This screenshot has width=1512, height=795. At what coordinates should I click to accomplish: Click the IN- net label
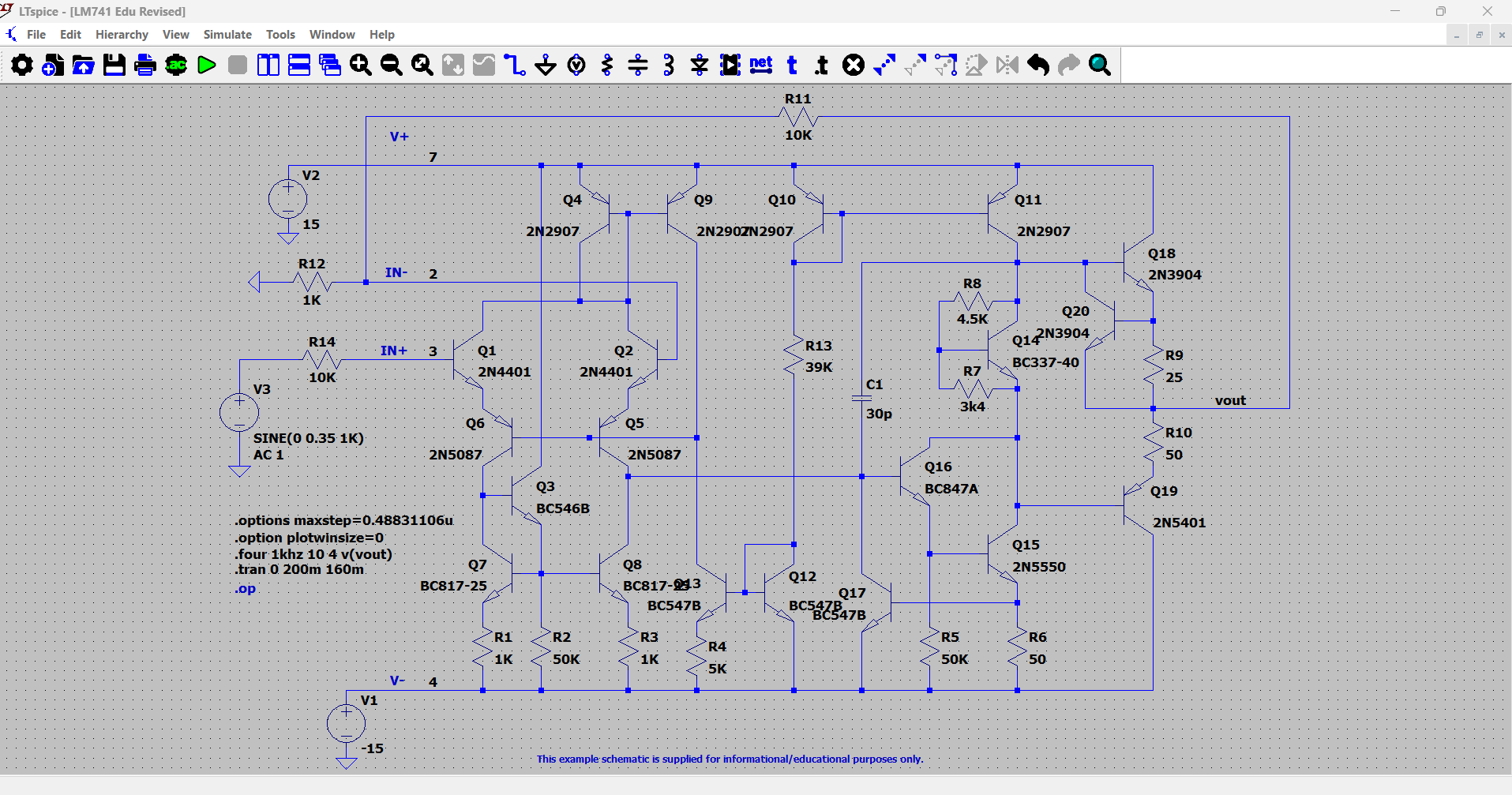coord(396,272)
